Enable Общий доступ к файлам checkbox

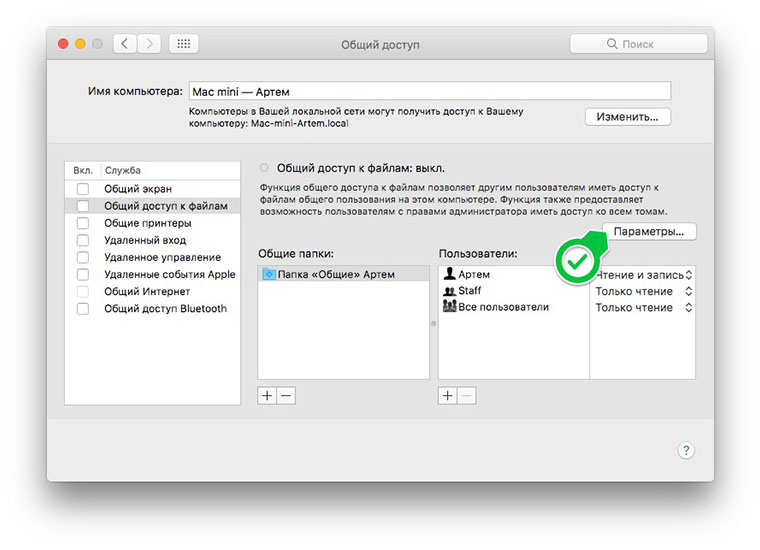[x=83, y=206]
